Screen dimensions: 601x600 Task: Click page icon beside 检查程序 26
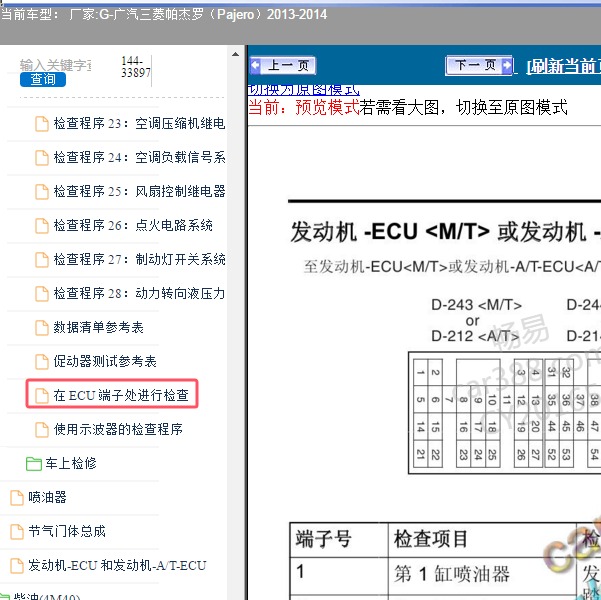(42, 226)
